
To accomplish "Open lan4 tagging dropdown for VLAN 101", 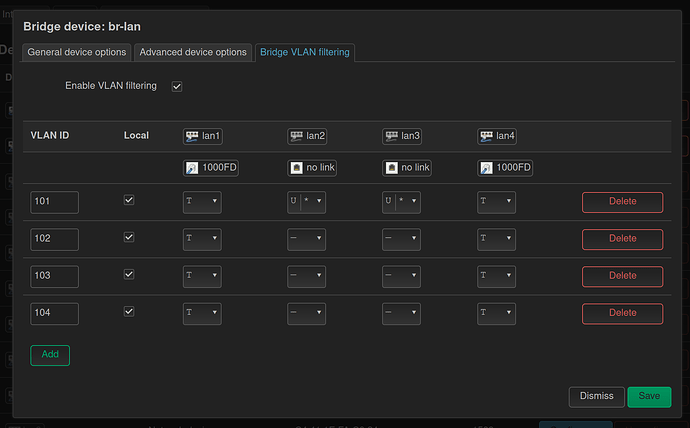I will point(496,202).
